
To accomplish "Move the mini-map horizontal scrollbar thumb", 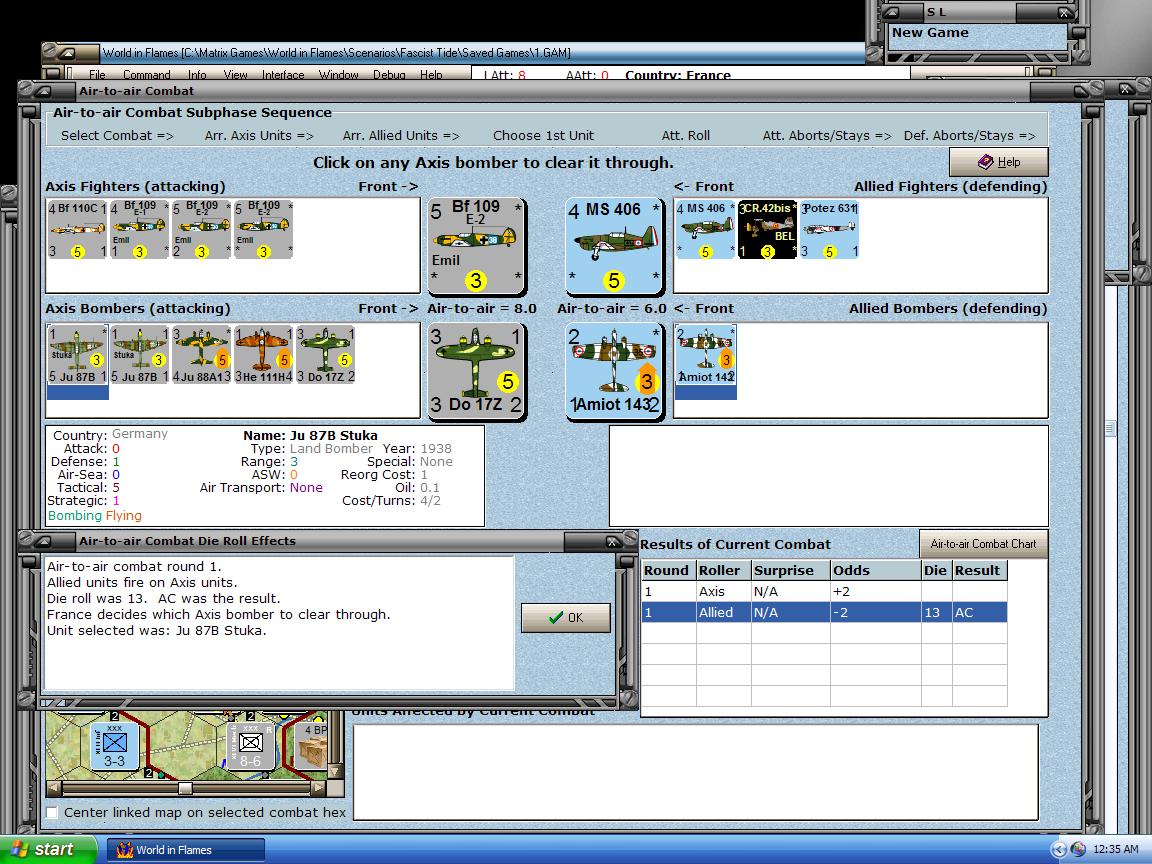I will pyautogui.click(x=186, y=788).
